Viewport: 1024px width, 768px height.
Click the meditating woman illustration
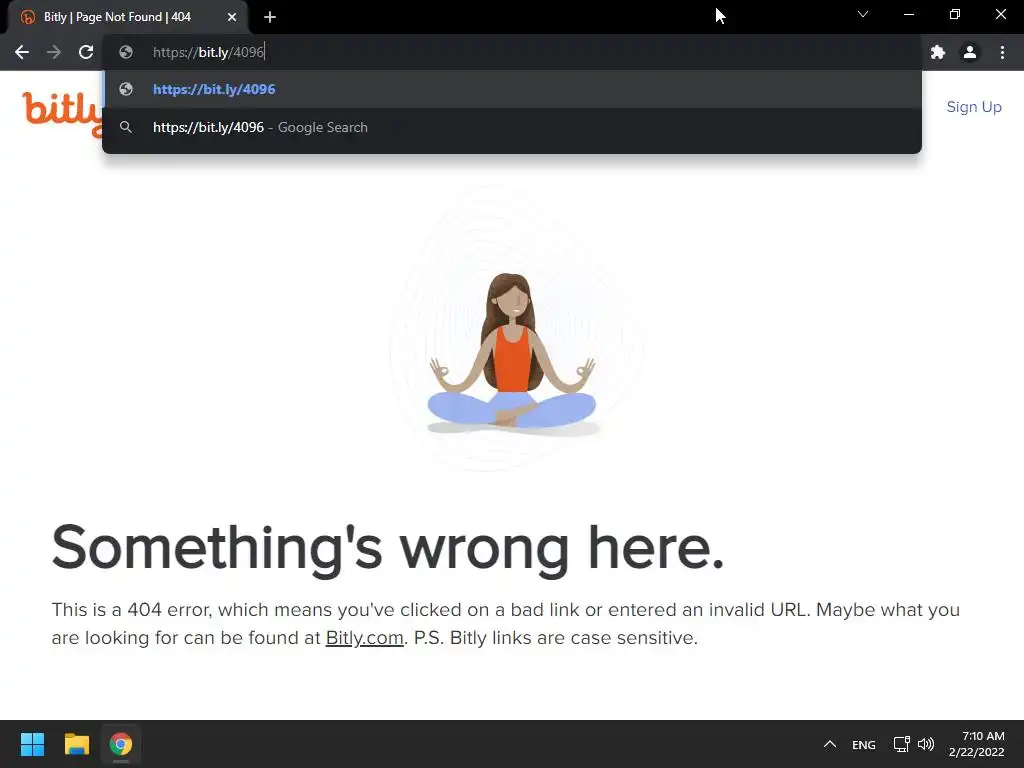tap(513, 353)
